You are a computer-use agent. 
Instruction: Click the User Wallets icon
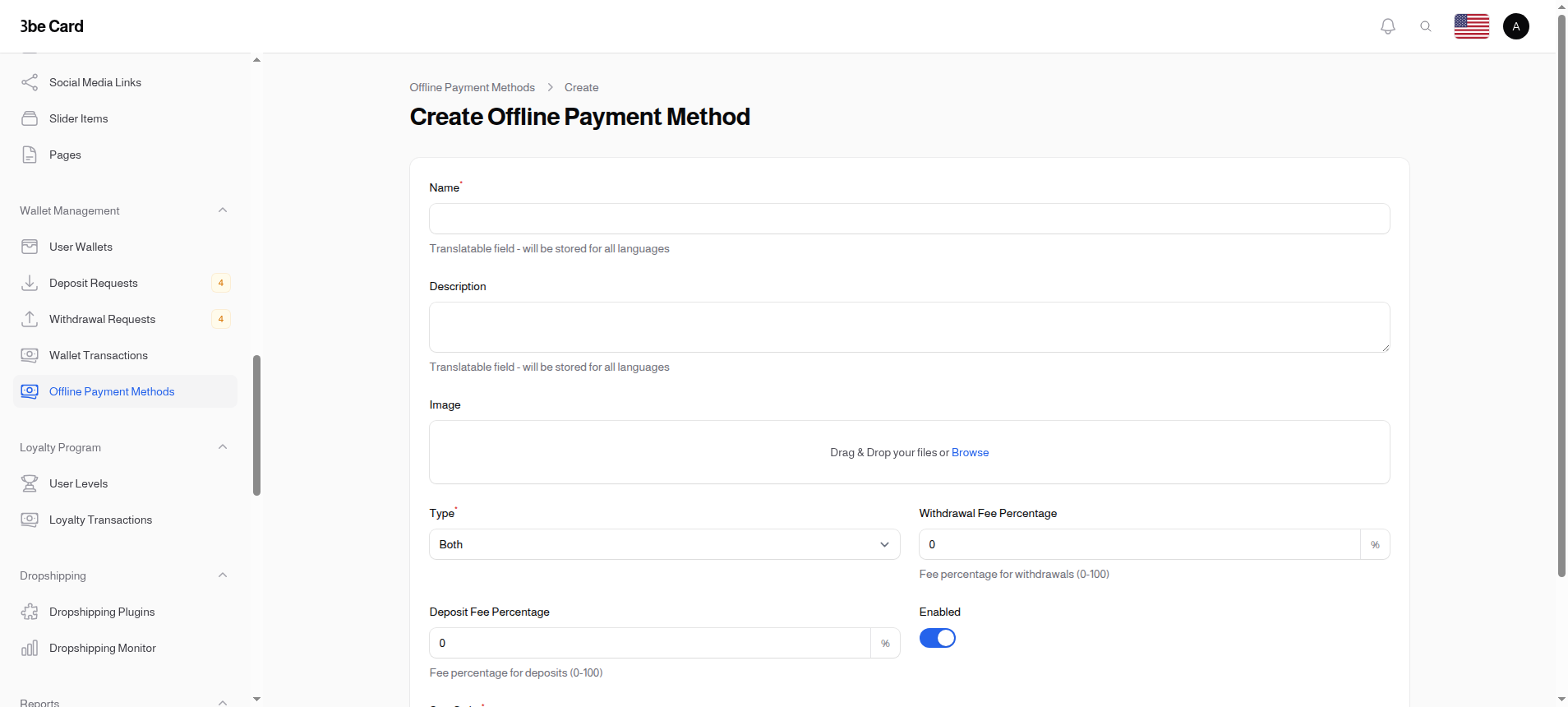point(30,247)
